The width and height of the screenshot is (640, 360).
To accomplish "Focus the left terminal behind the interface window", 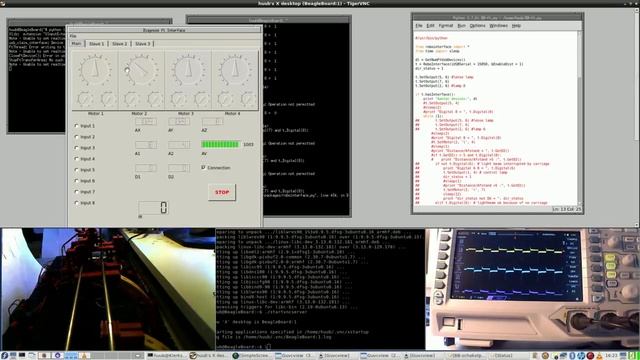I will pyautogui.click(x=37, y=98).
